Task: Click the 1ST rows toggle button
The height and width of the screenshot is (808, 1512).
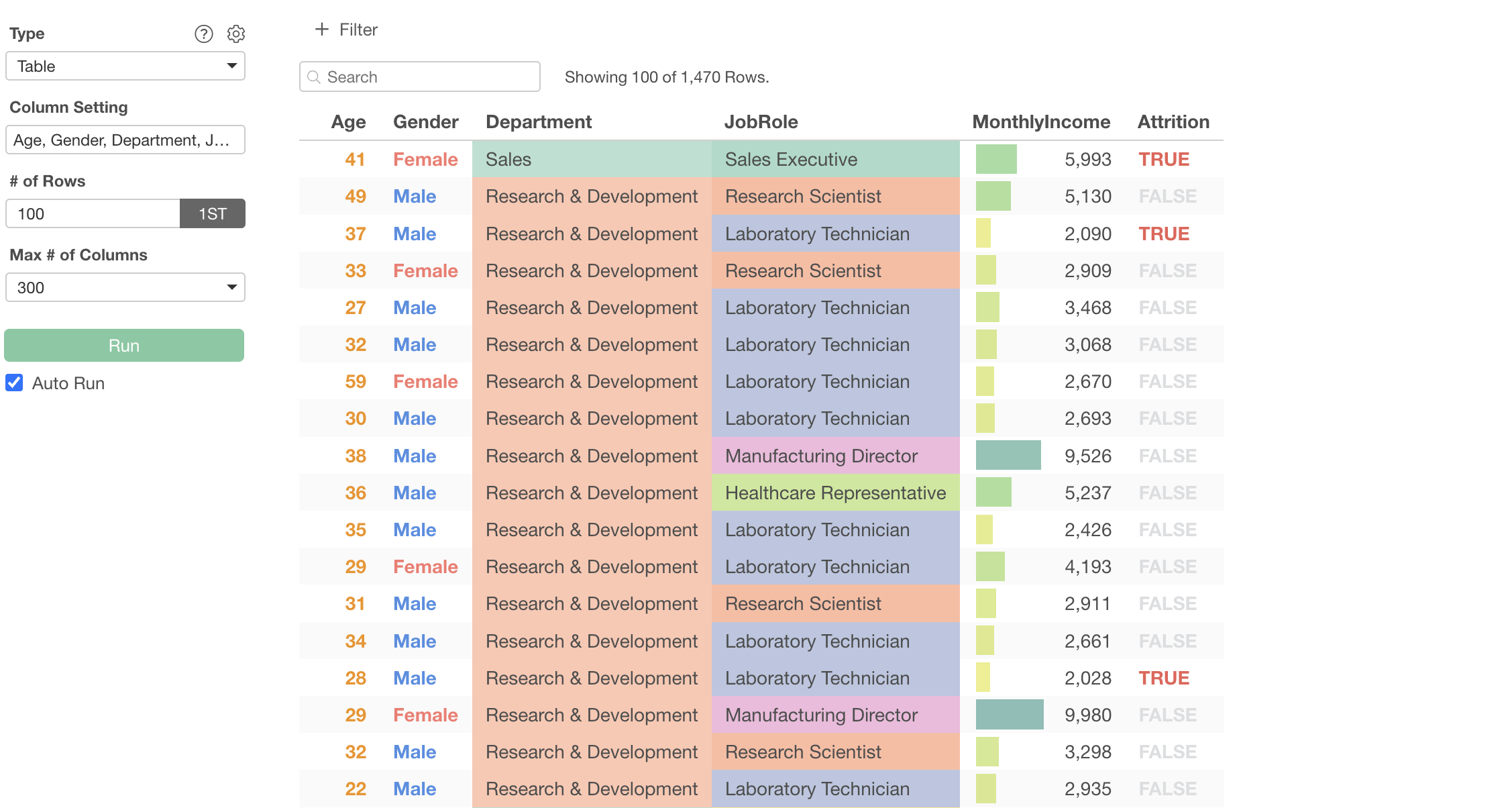Action: tap(212, 214)
